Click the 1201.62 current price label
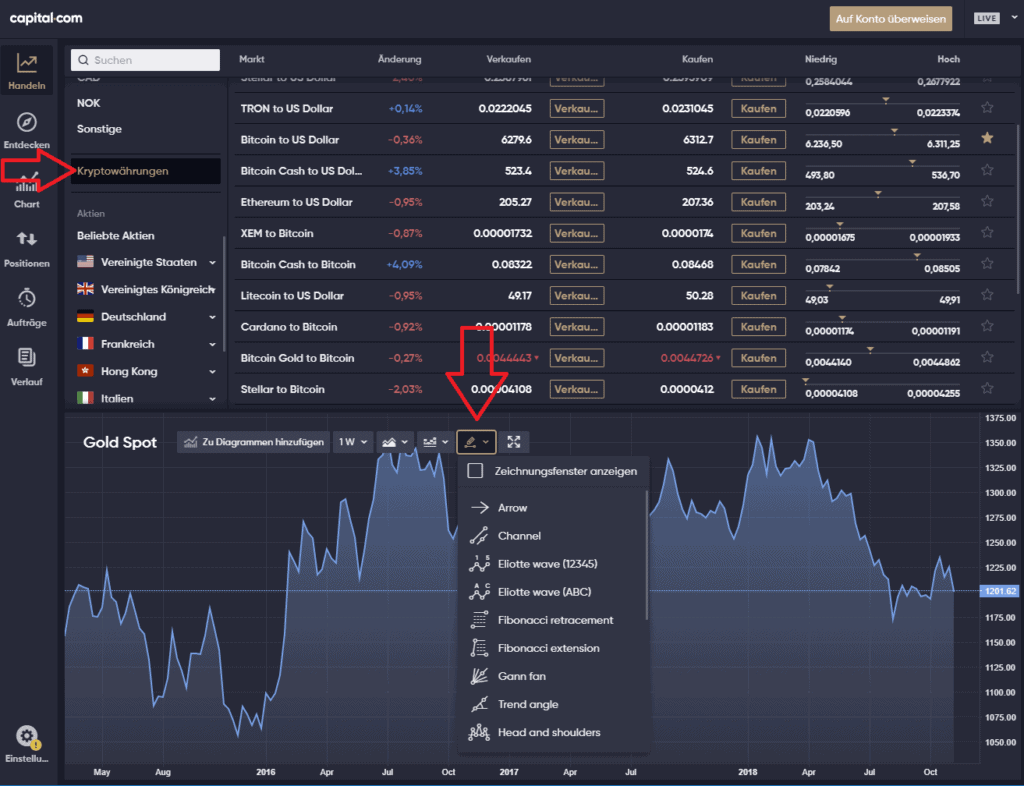 (x=999, y=591)
